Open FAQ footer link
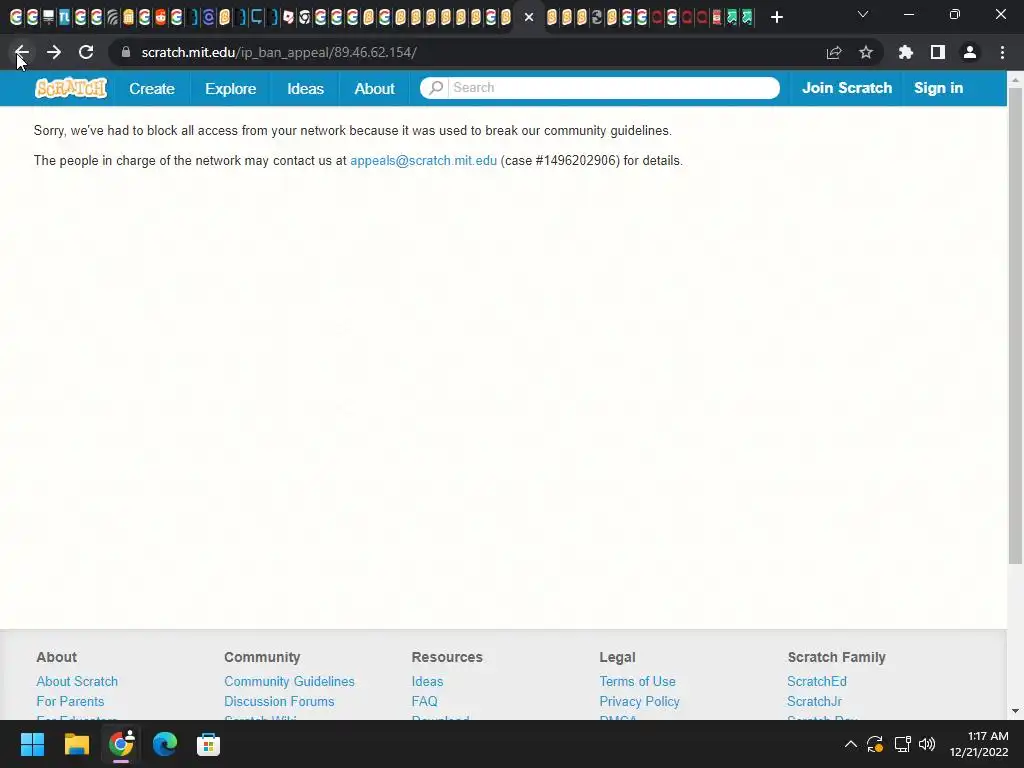 [424, 701]
